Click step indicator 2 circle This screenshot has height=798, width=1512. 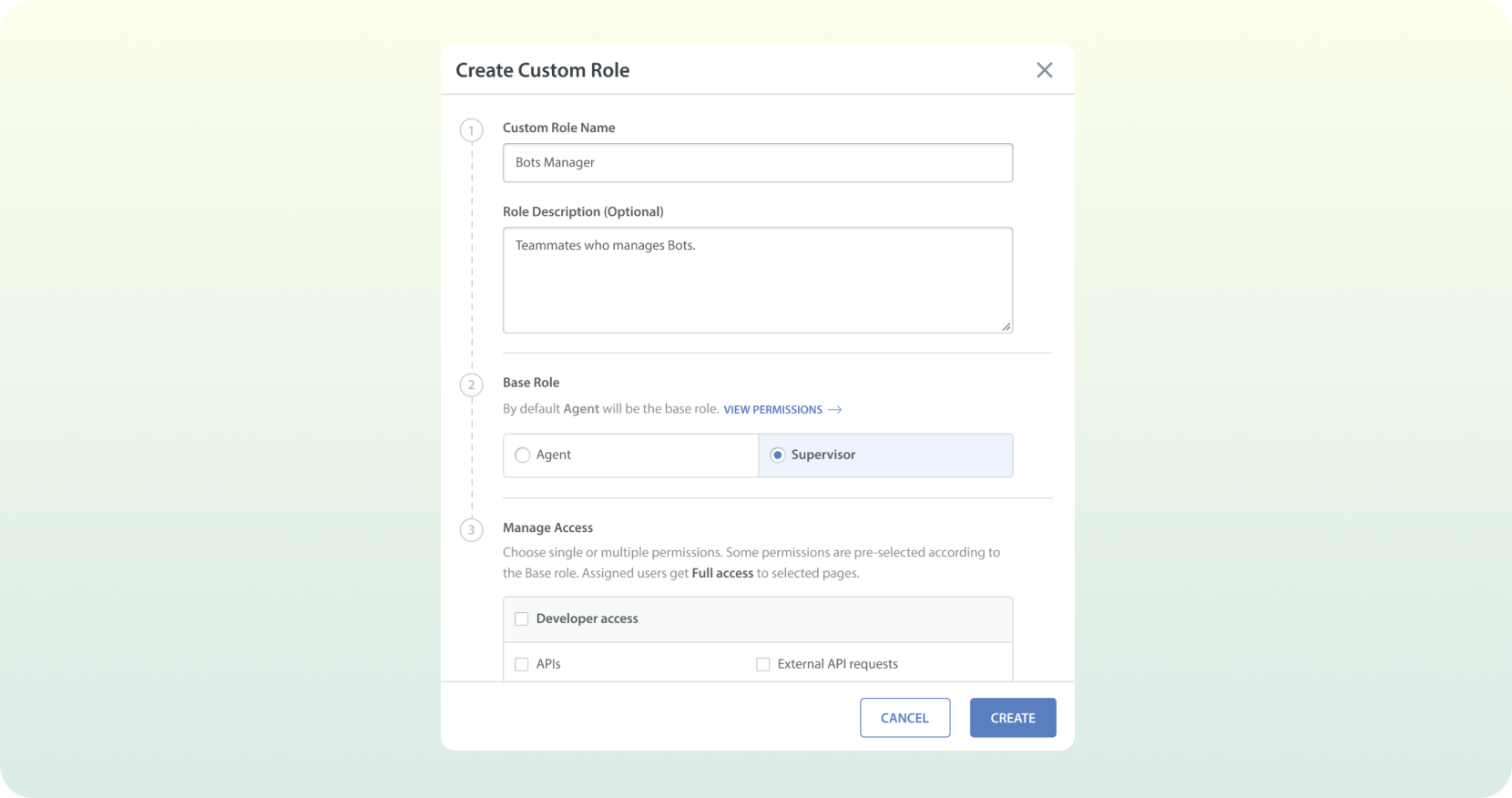[472, 385]
